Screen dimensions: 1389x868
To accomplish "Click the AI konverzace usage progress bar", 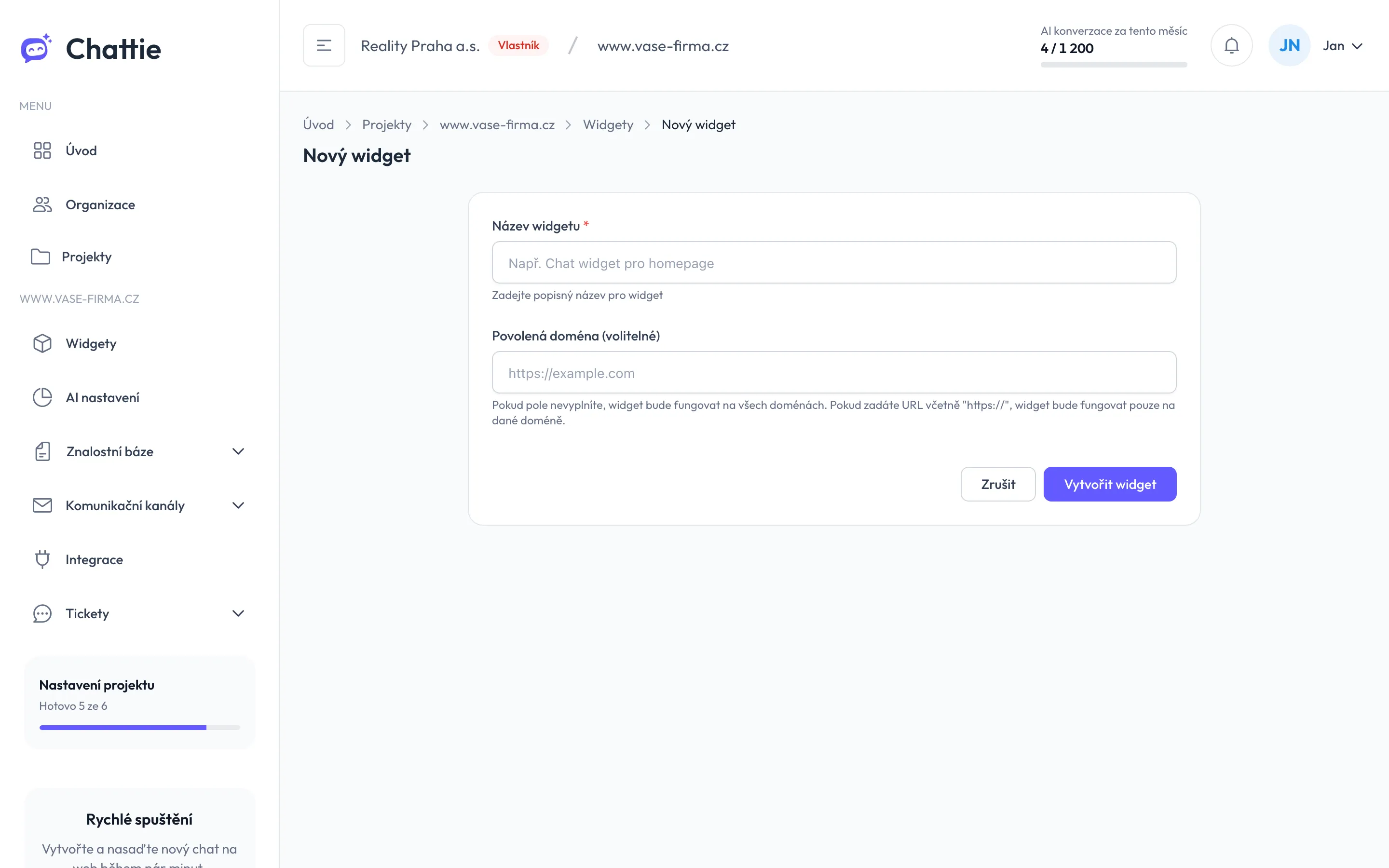I will click(x=1114, y=64).
